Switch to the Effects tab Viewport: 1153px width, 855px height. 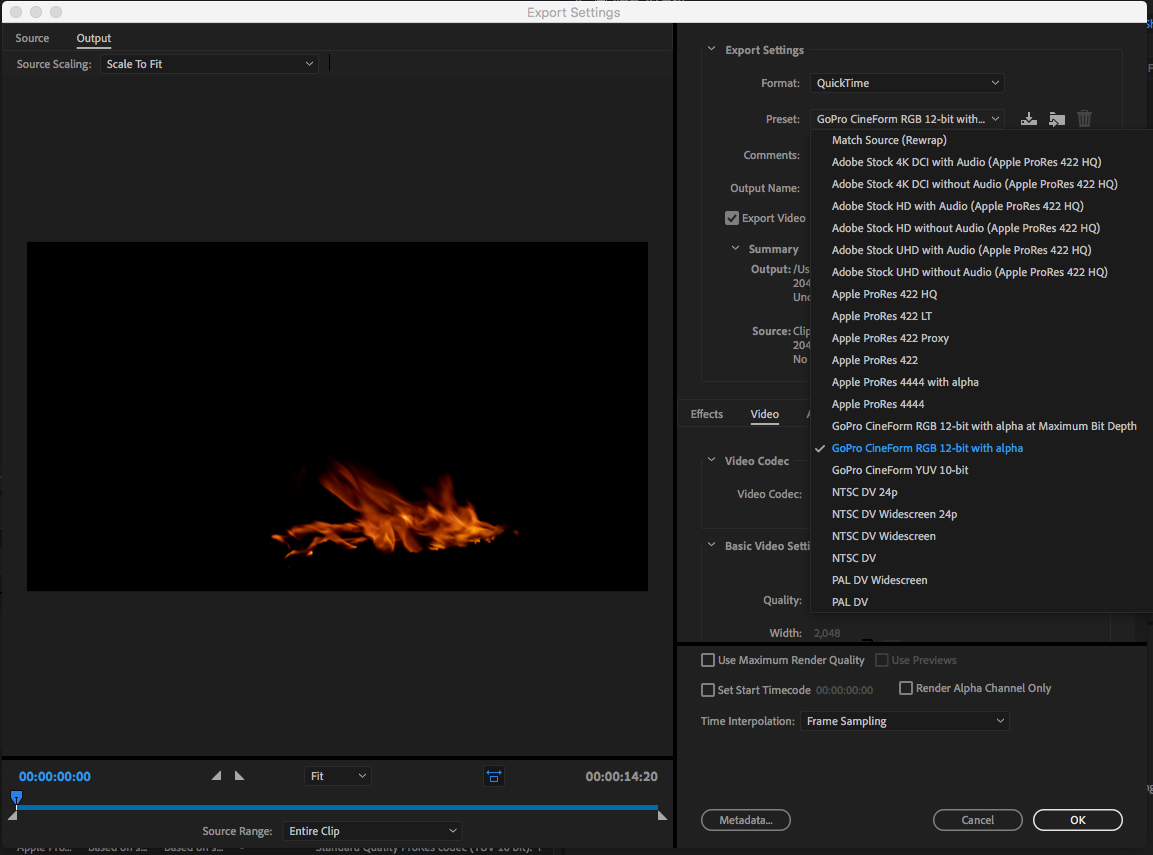pyautogui.click(x=706, y=414)
